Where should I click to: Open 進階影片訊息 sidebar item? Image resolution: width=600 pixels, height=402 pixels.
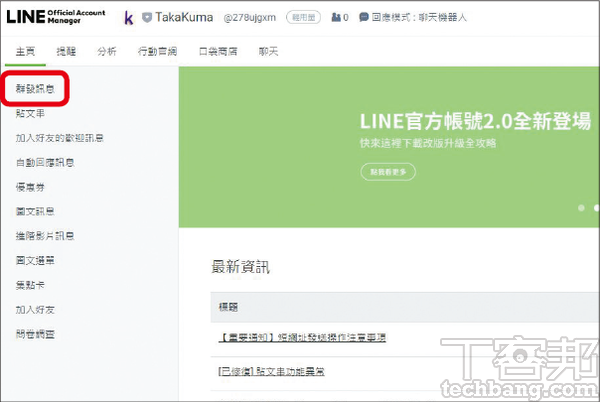click(x=45, y=236)
